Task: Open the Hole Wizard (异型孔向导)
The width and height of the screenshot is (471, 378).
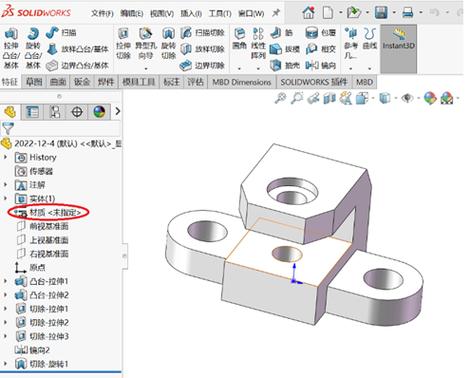Action: pyautogui.click(x=146, y=43)
